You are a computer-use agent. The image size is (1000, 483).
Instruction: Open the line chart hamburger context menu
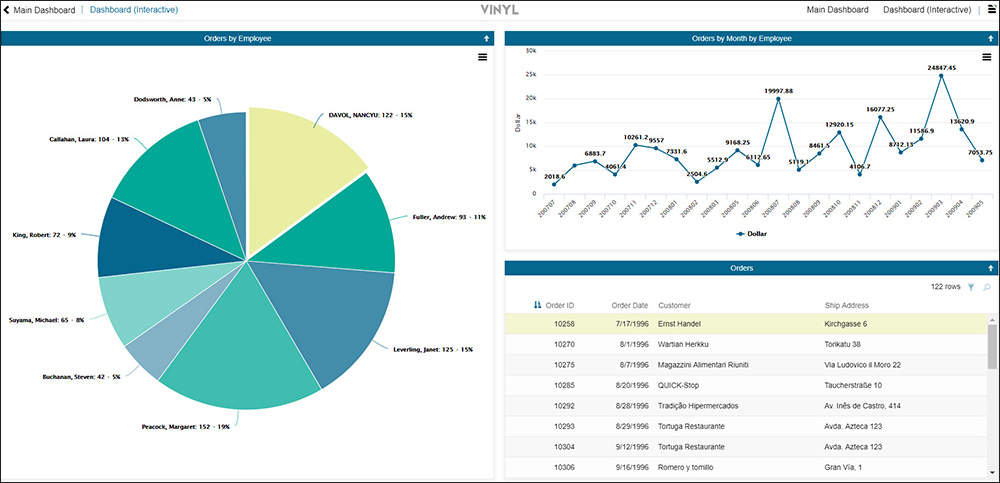click(986, 58)
